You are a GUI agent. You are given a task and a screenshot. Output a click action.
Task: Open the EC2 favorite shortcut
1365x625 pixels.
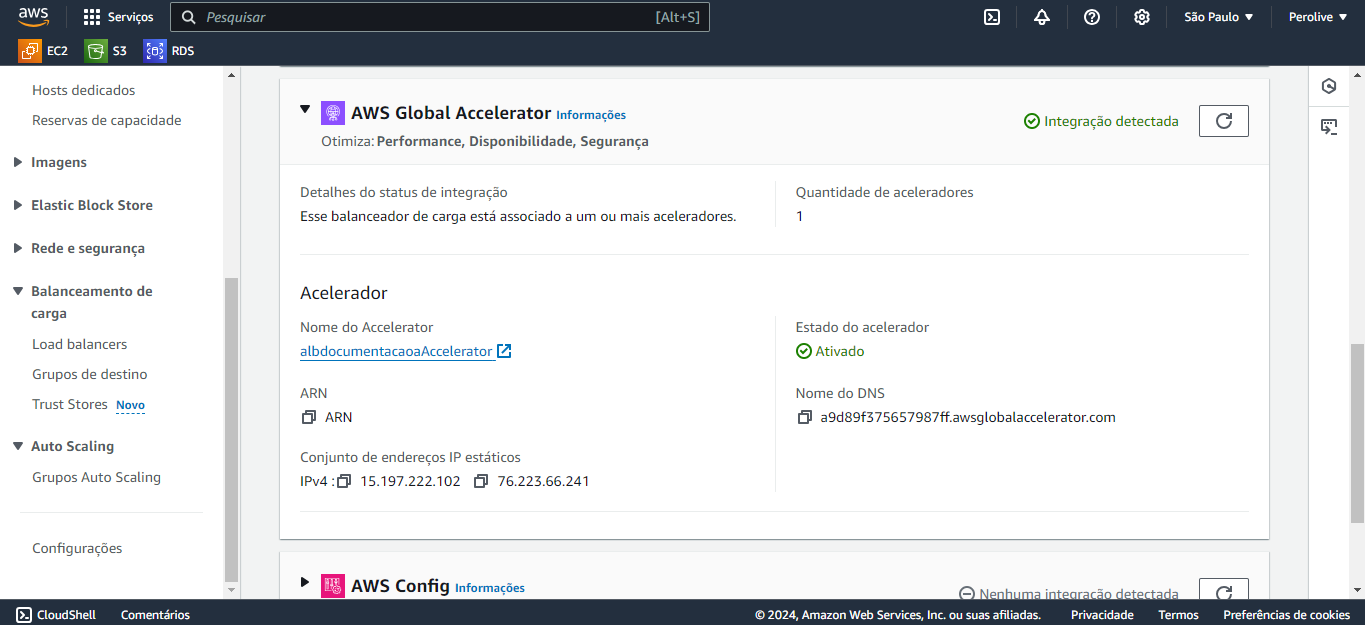43,50
